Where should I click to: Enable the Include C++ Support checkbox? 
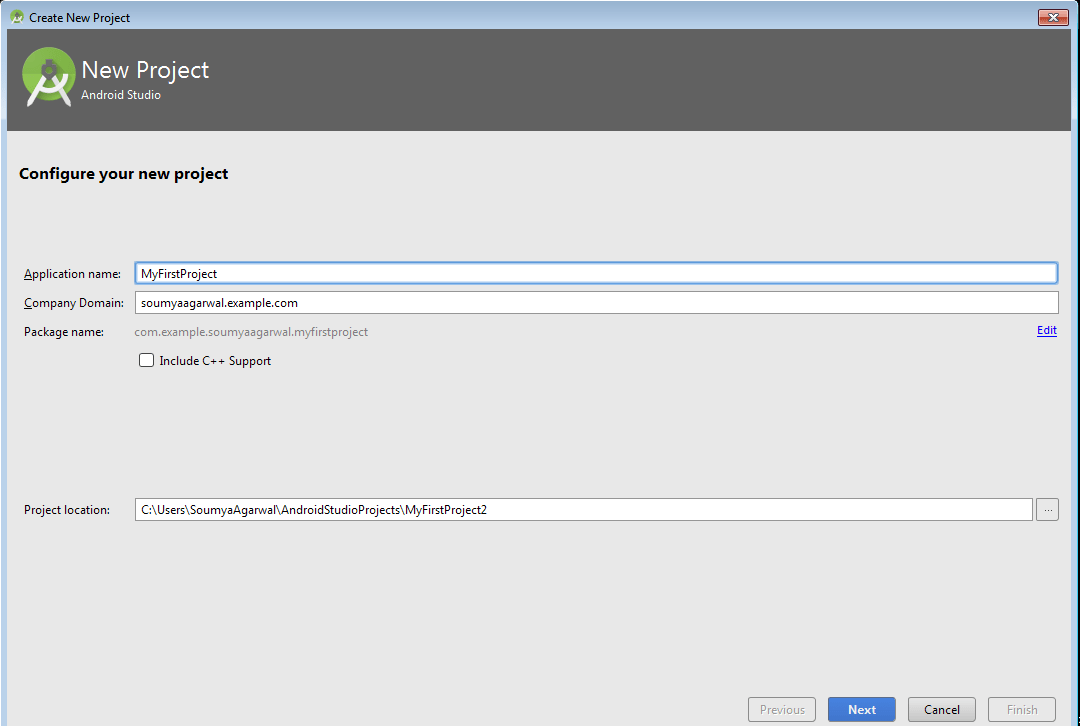146,360
